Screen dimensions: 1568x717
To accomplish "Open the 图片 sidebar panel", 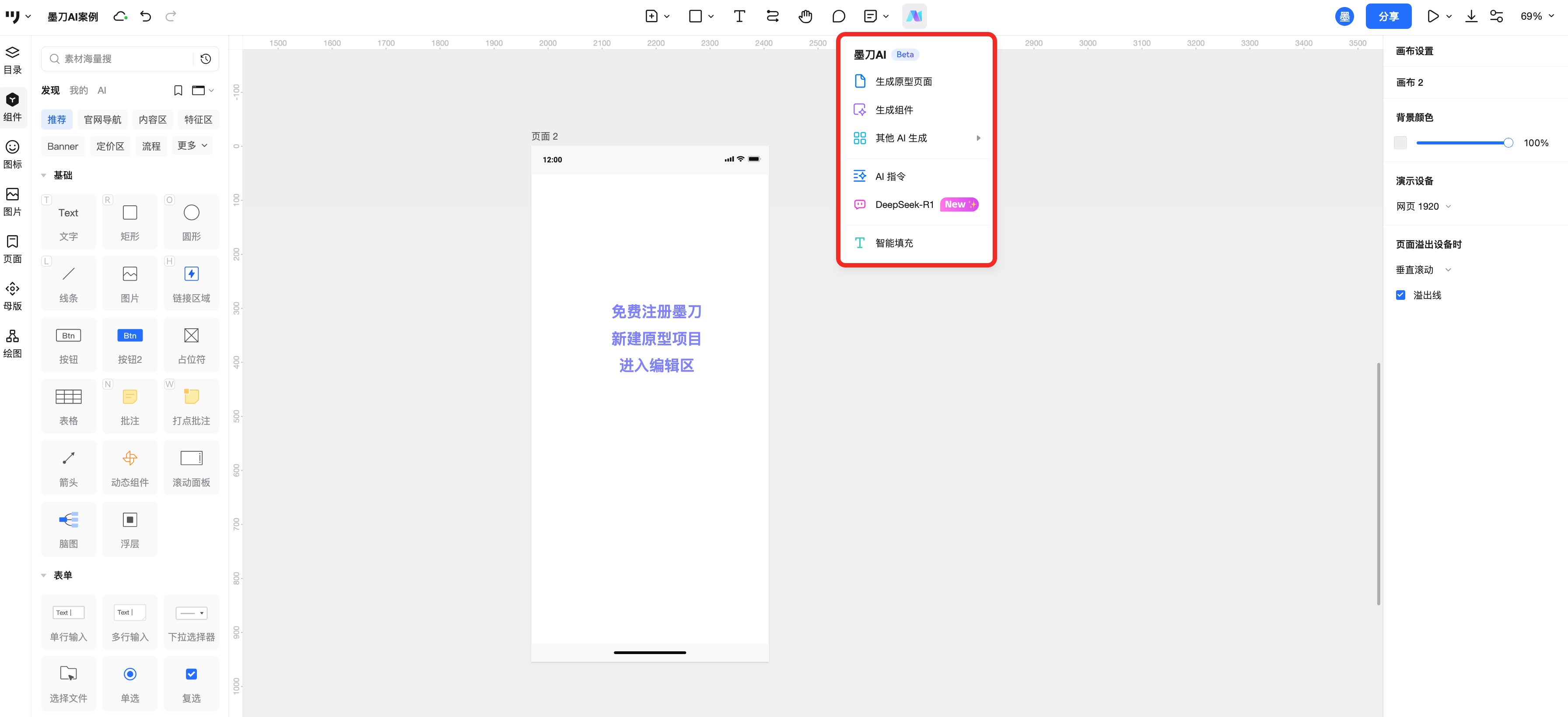I will 13,202.
